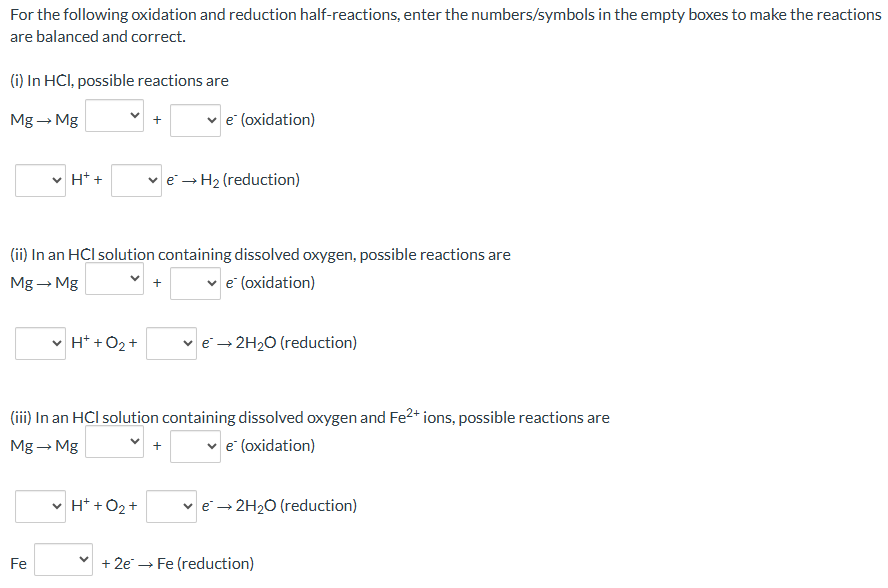Open the electron dropdown before e⁻ → 2H₂O in part (ii)

coord(171,342)
